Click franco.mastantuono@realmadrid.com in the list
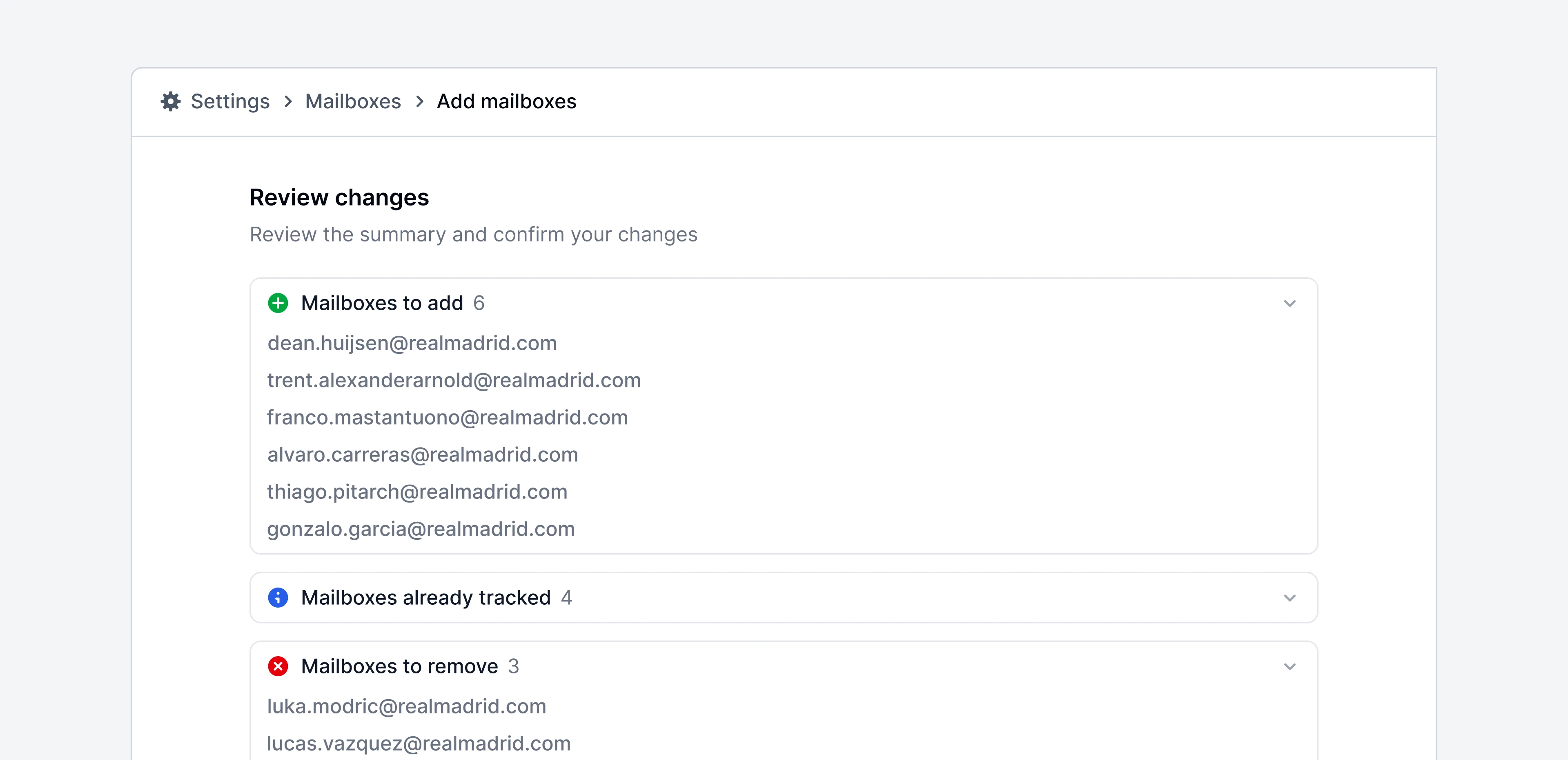 448,418
